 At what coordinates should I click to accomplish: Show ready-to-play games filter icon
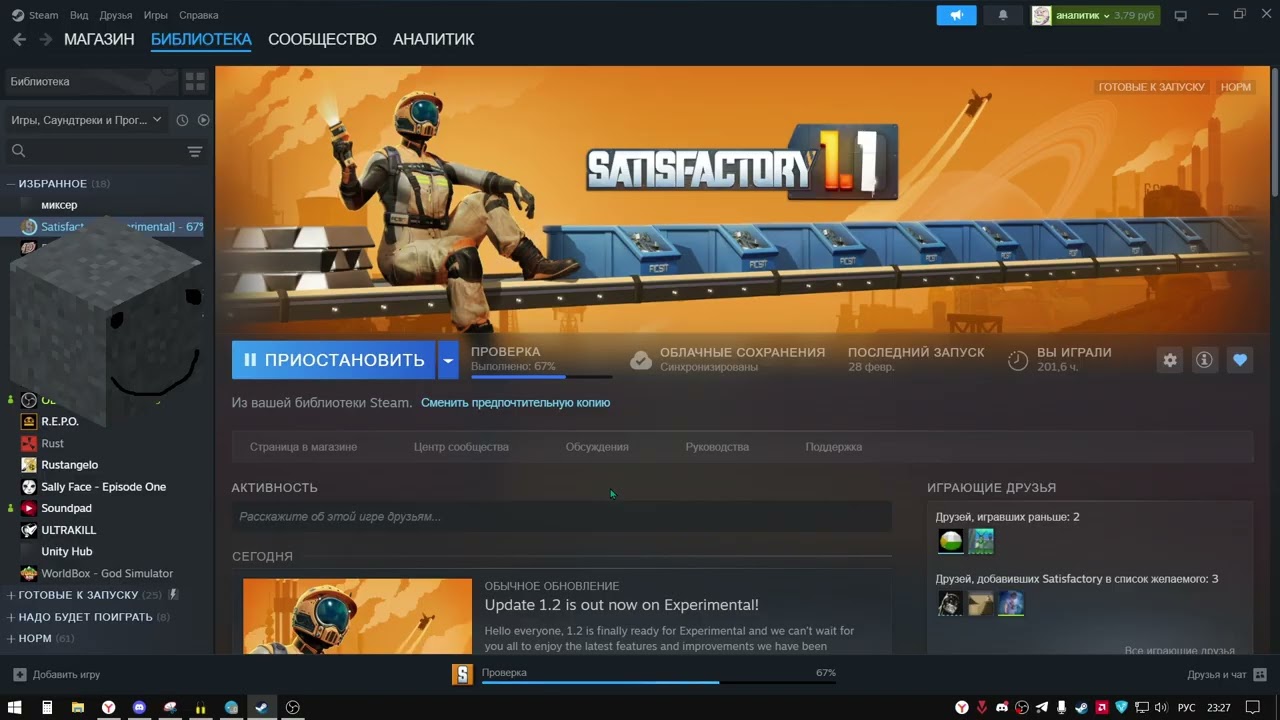tap(203, 120)
